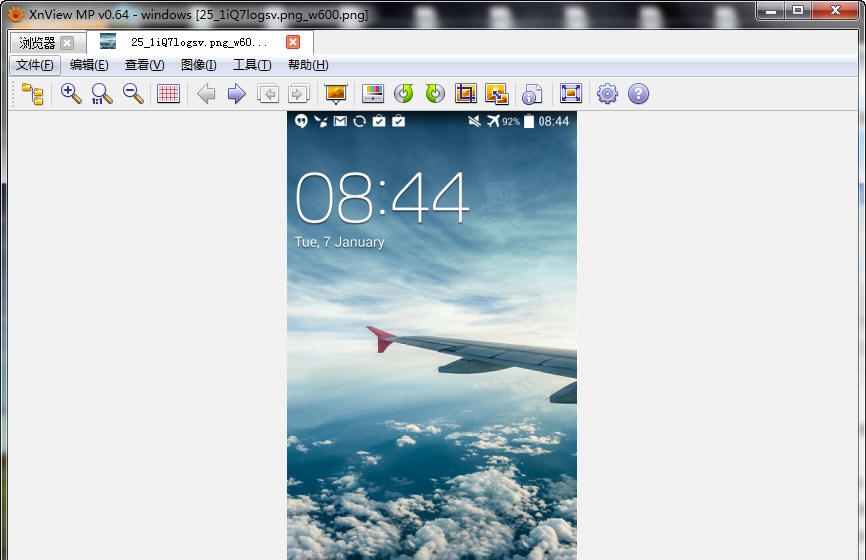Click the zoom out magnifier
The width and height of the screenshot is (866, 560).
tap(132, 94)
